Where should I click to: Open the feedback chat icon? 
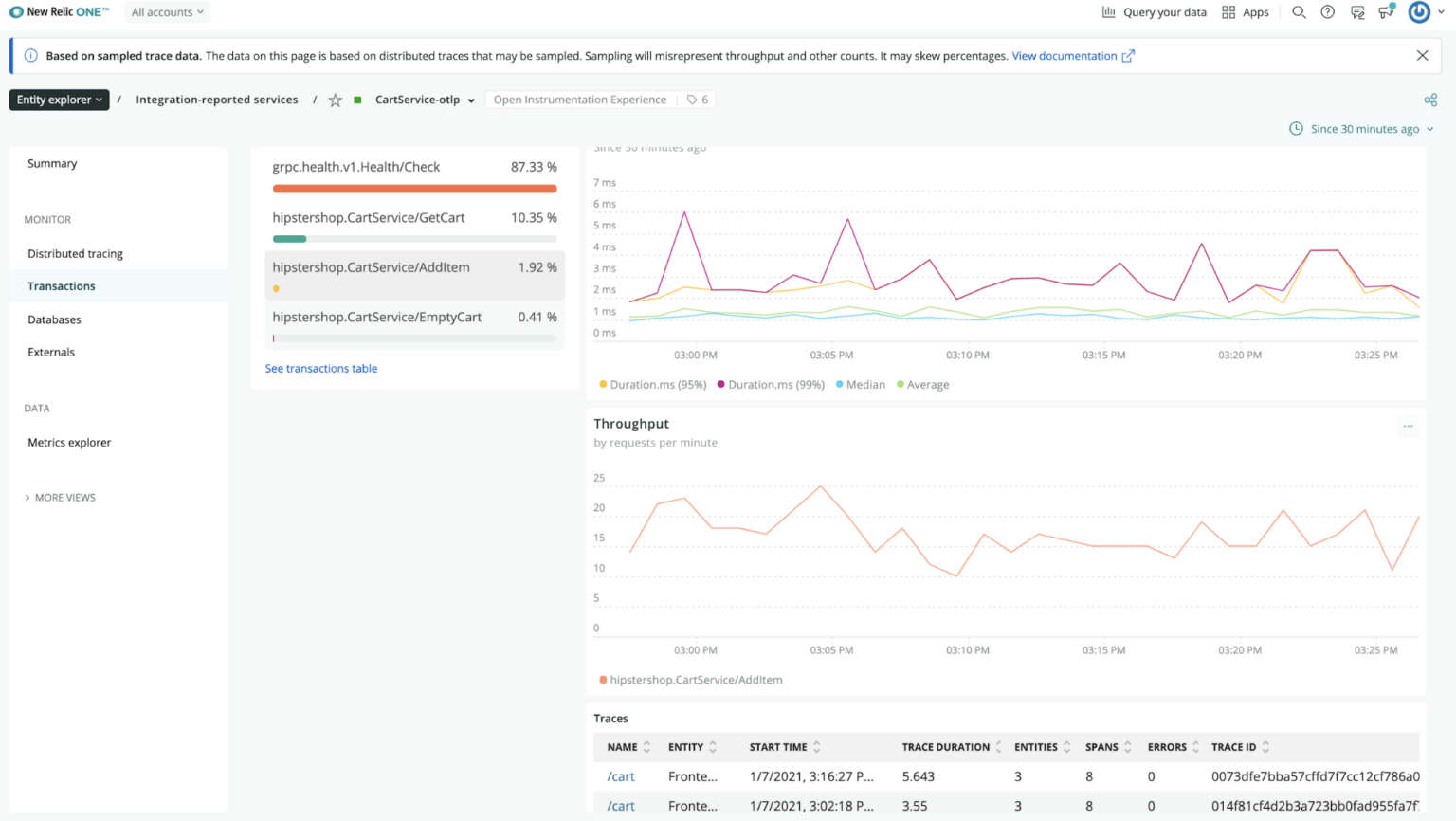(1357, 12)
